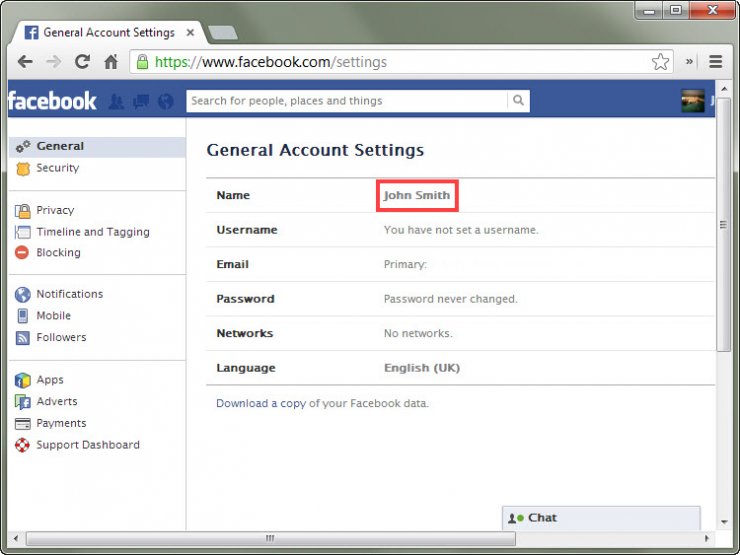Open Payments settings in sidebar
This screenshot has height=555, width=740.
[61, 423]
